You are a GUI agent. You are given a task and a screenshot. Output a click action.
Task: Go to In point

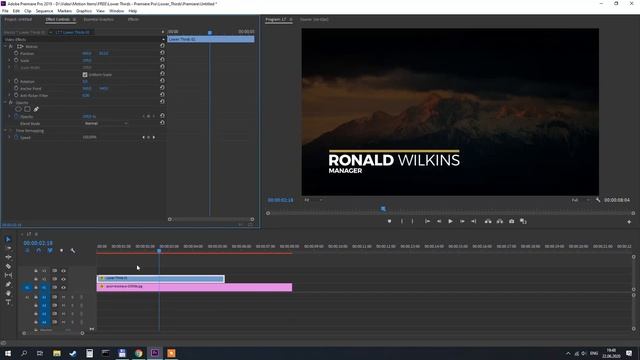click(427, 221)
